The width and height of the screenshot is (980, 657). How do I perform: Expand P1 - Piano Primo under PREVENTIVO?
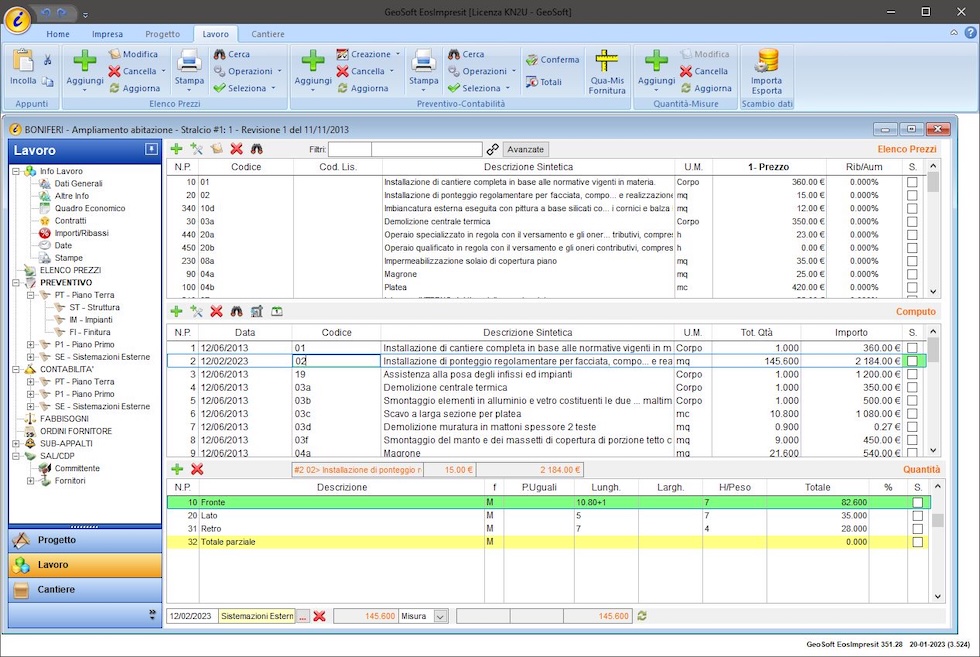(x=31, y=344)
